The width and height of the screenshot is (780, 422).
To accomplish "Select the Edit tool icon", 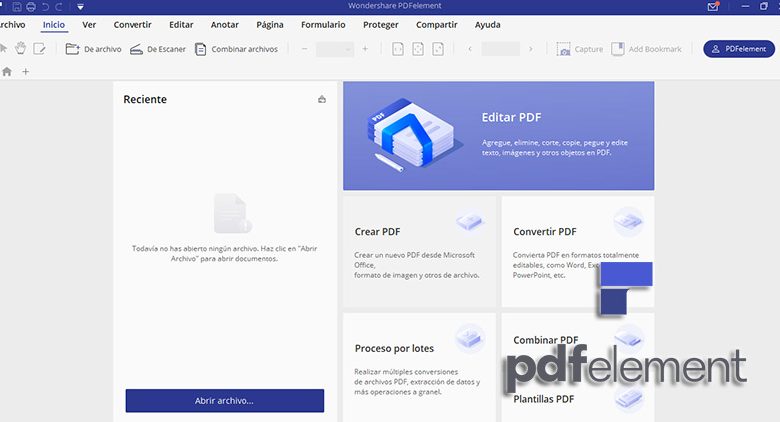I will (39, 48).
